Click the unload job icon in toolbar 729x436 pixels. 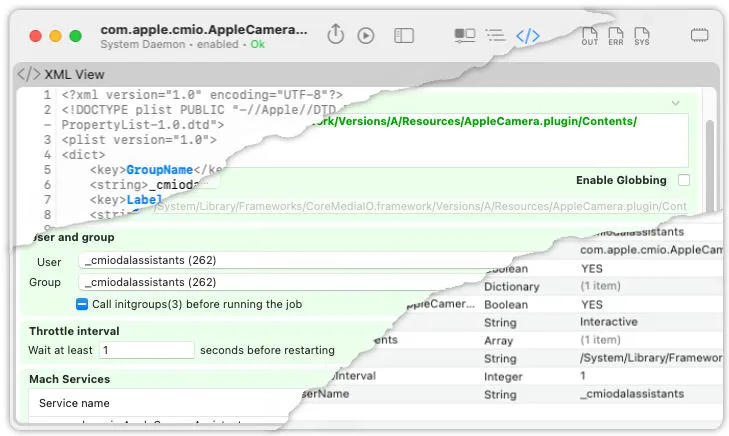coord(336,35)
